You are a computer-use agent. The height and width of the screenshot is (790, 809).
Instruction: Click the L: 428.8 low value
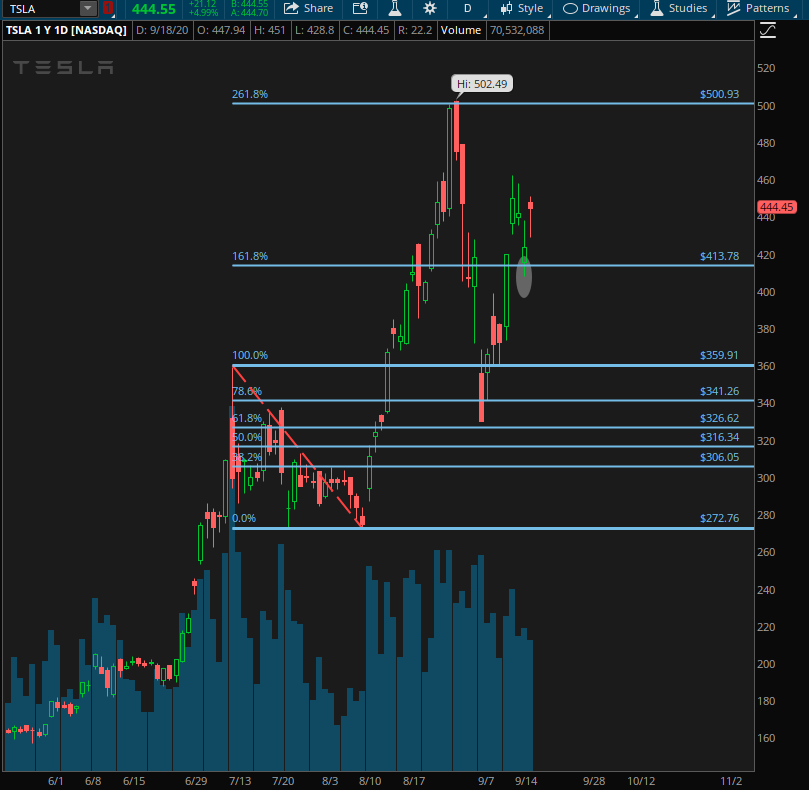pyautogui.click(x=314, y=30)
